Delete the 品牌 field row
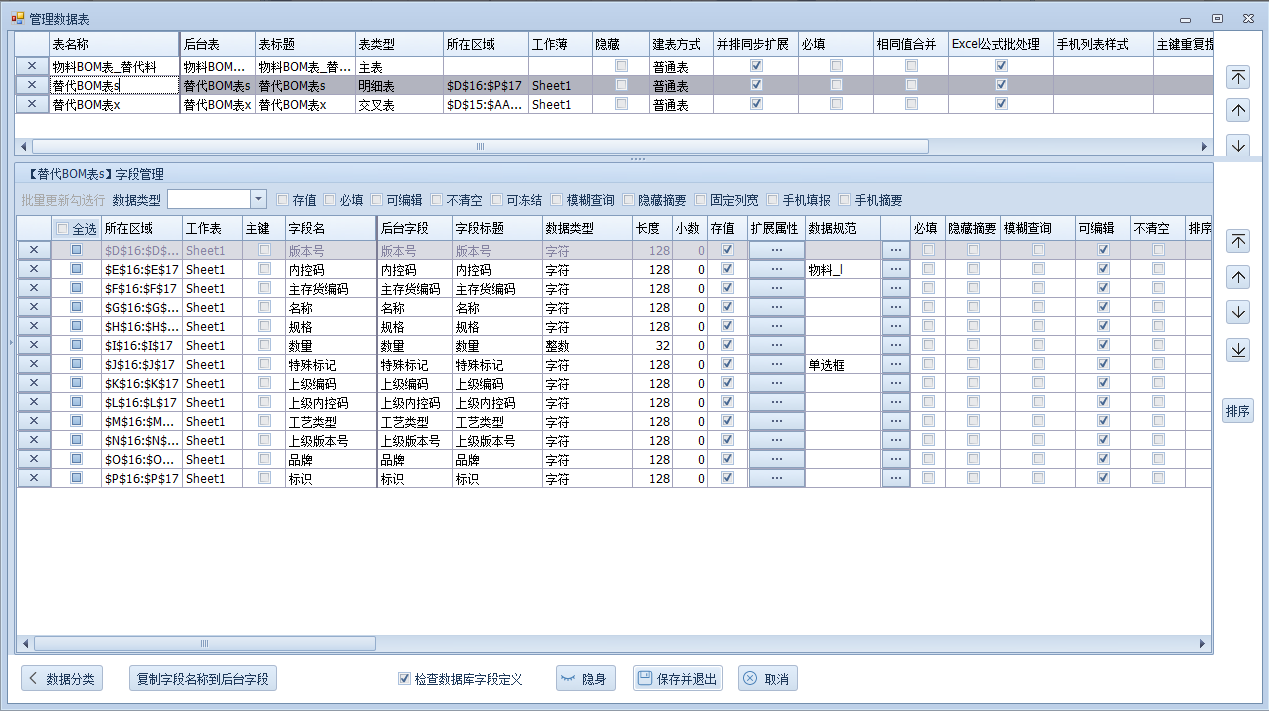The image size is (1269, 711). 33,459
